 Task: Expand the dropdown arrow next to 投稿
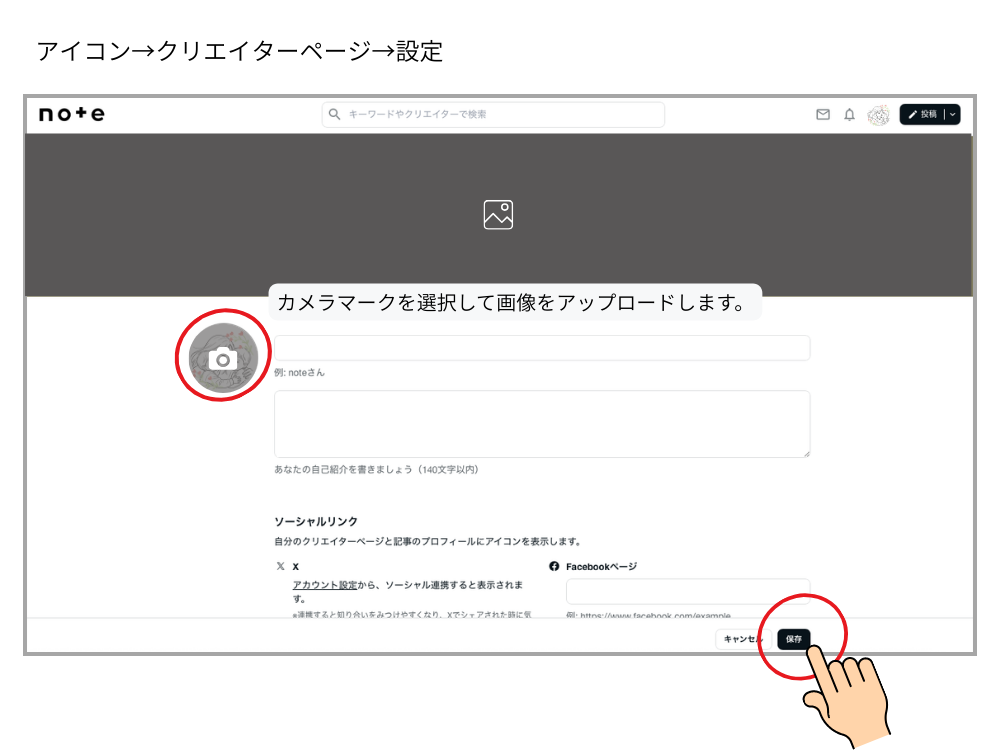click(953, 114)
